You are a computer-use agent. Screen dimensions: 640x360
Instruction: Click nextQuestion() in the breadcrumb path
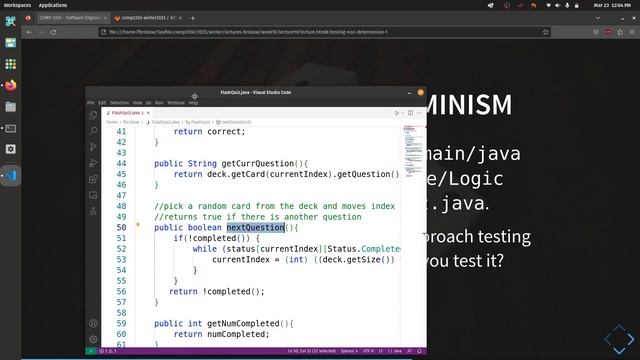click(233, 122)
